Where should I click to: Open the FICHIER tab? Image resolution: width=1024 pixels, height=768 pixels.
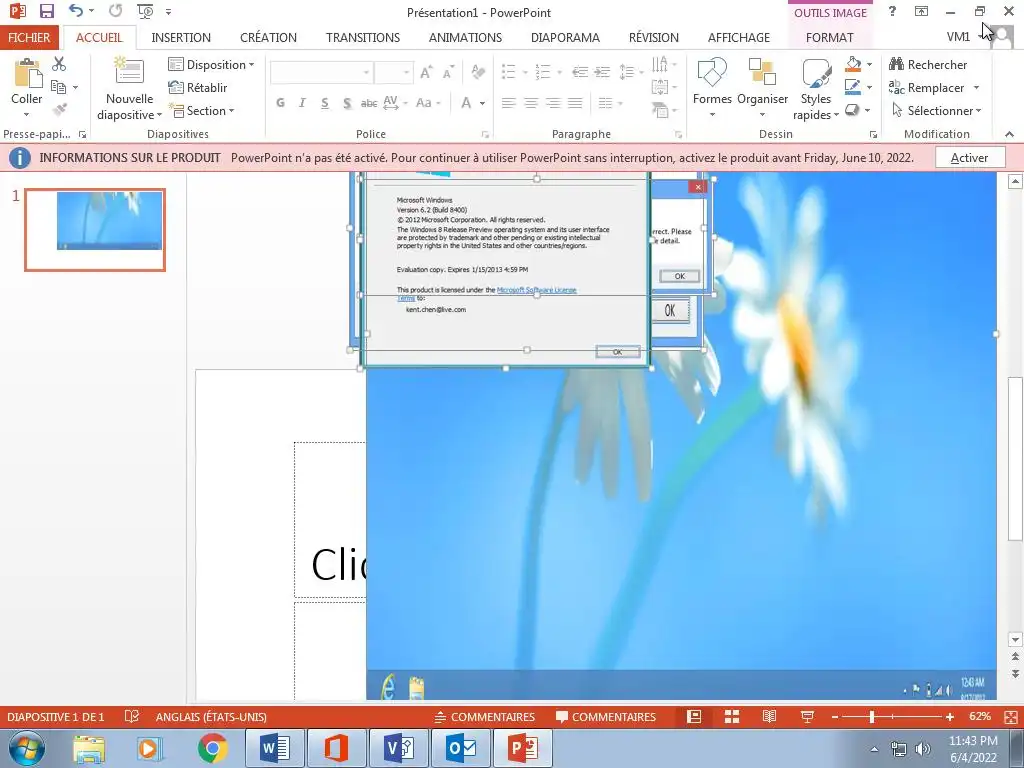click(29, 37)
